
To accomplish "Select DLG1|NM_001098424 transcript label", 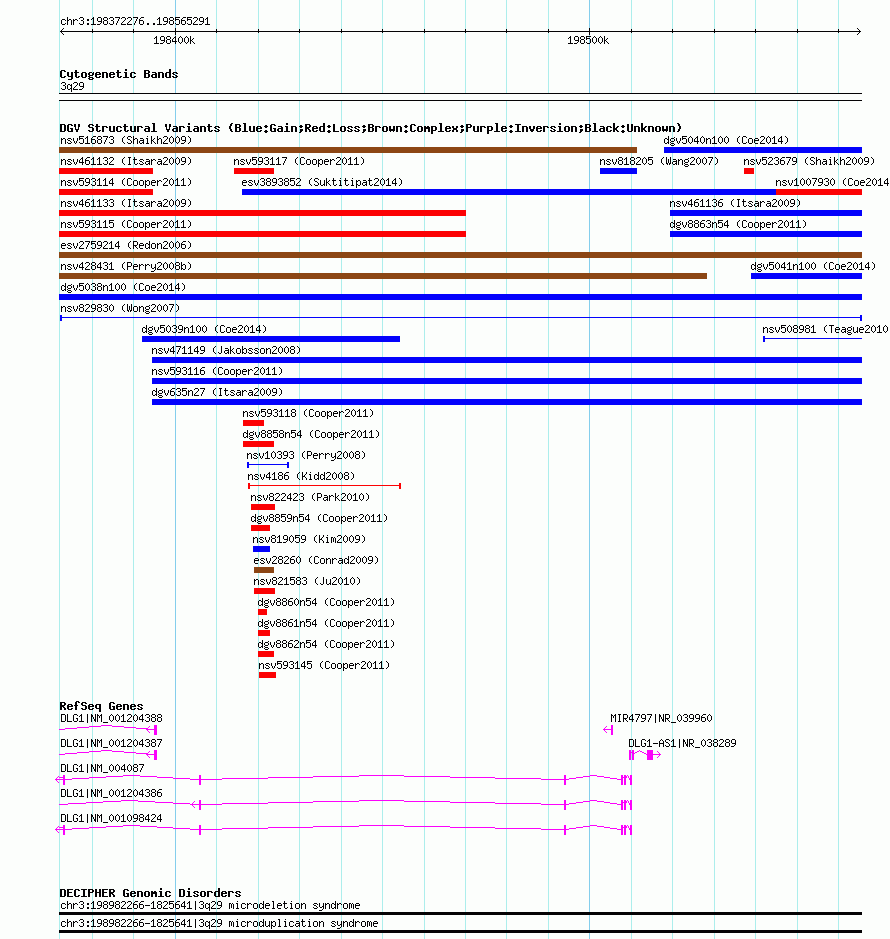I will [x=111, y=819].
